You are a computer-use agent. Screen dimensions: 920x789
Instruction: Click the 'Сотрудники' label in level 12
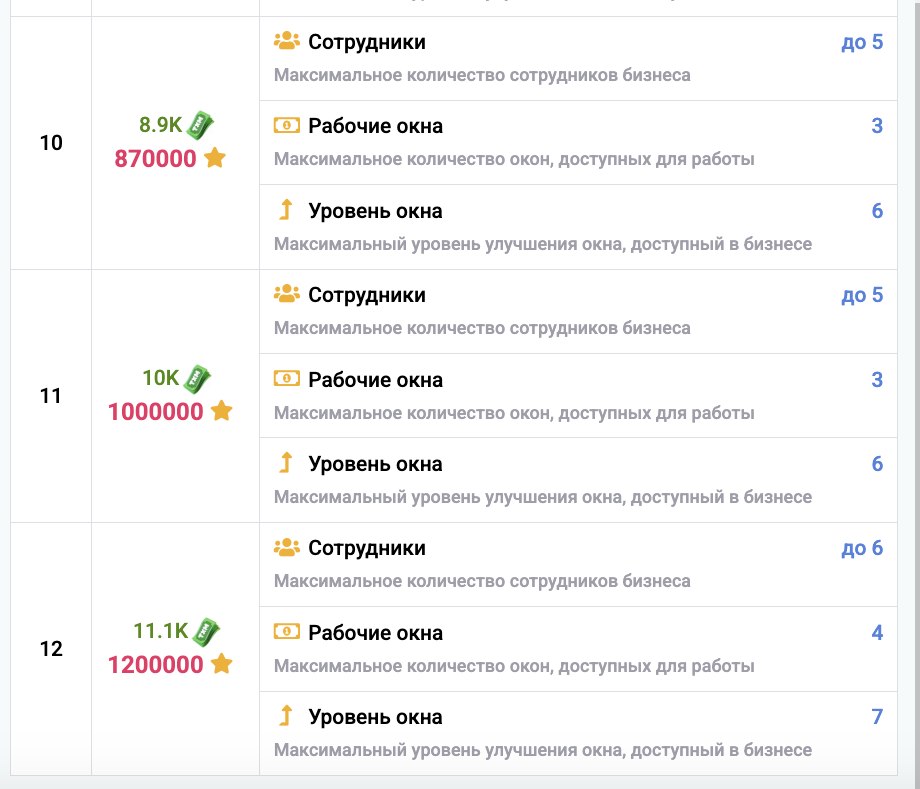[367, 548]
